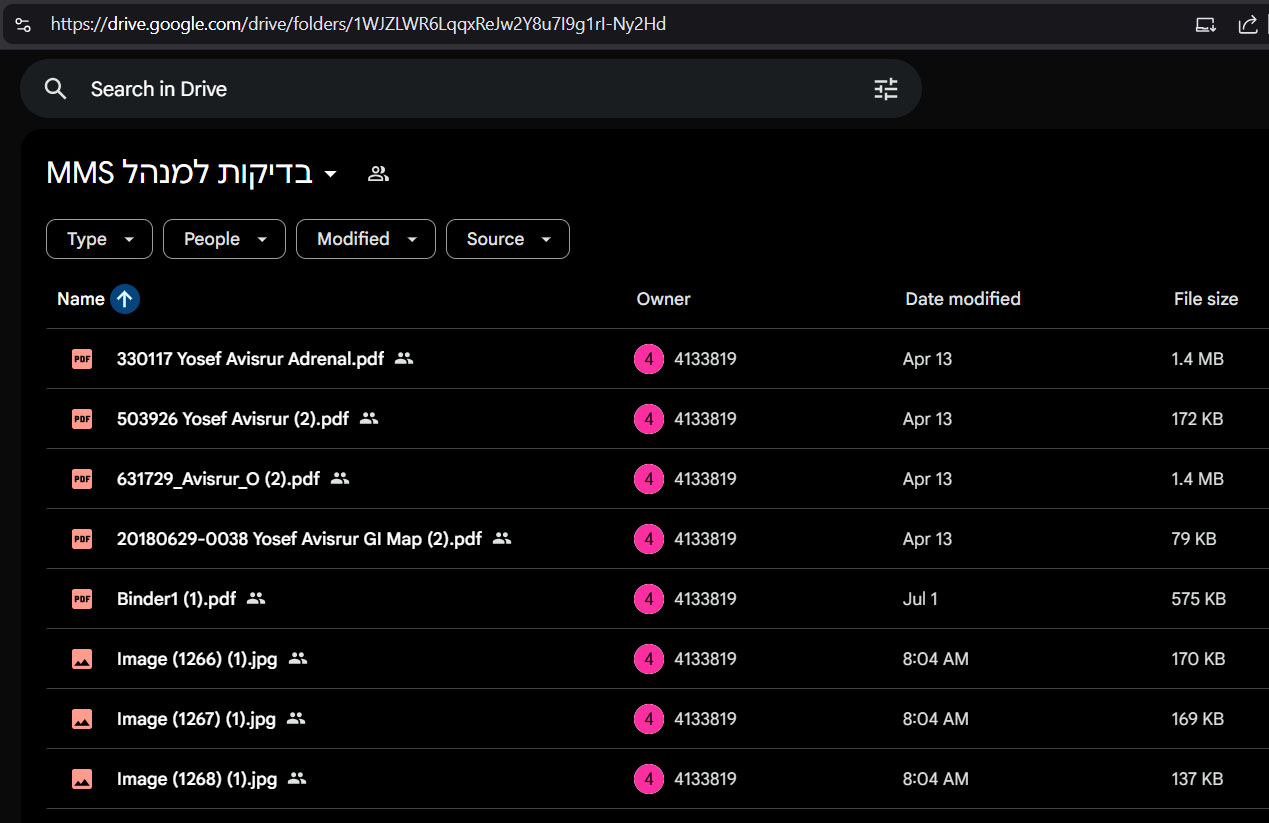The image size is (1269, 823).
Task: Select 20180629-0038 Yosef Avisrur GI Map file
Action: [x=299, y=539]
